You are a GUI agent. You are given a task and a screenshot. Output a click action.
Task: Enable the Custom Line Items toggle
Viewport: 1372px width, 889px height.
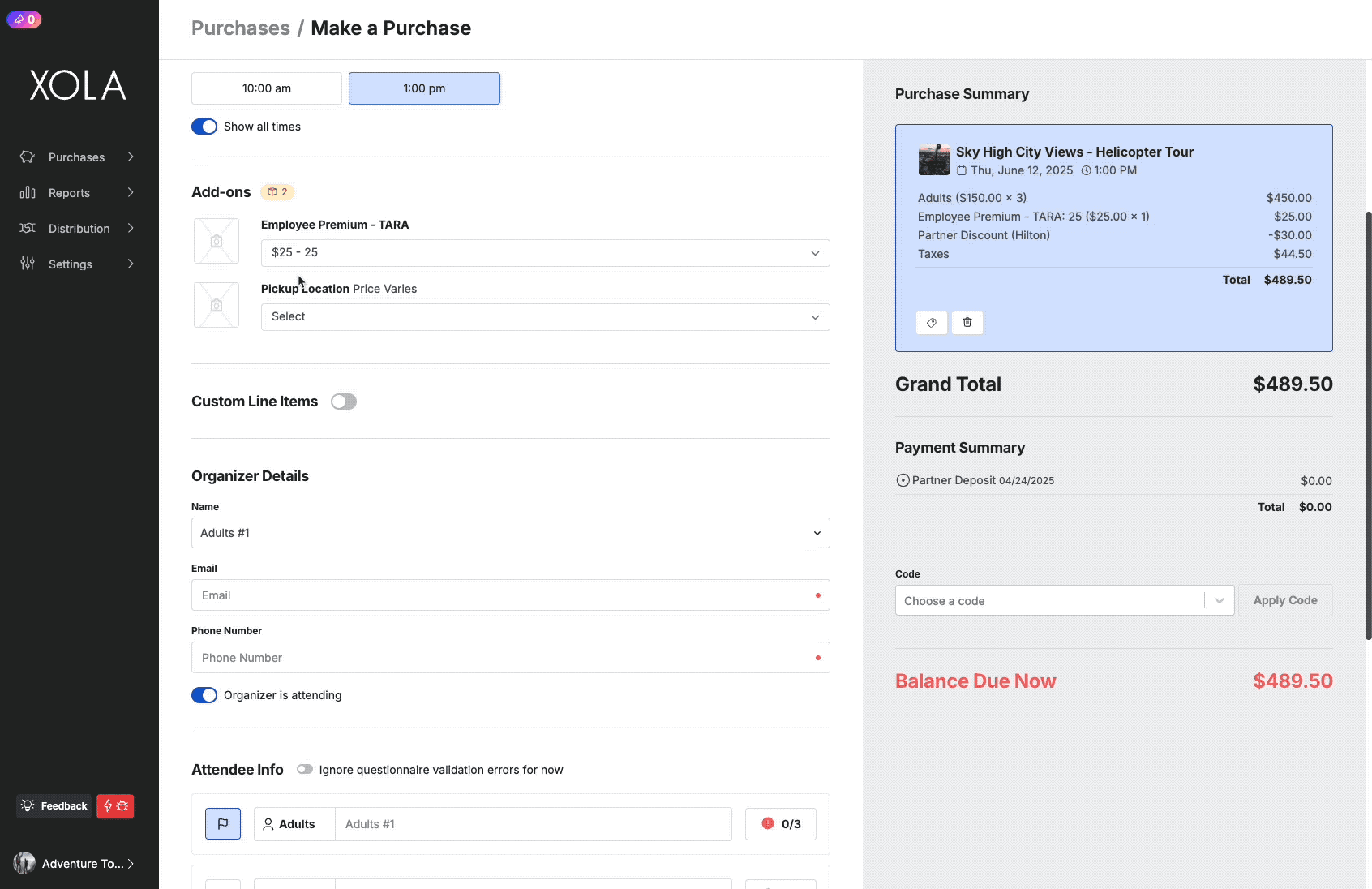[344, 402]
